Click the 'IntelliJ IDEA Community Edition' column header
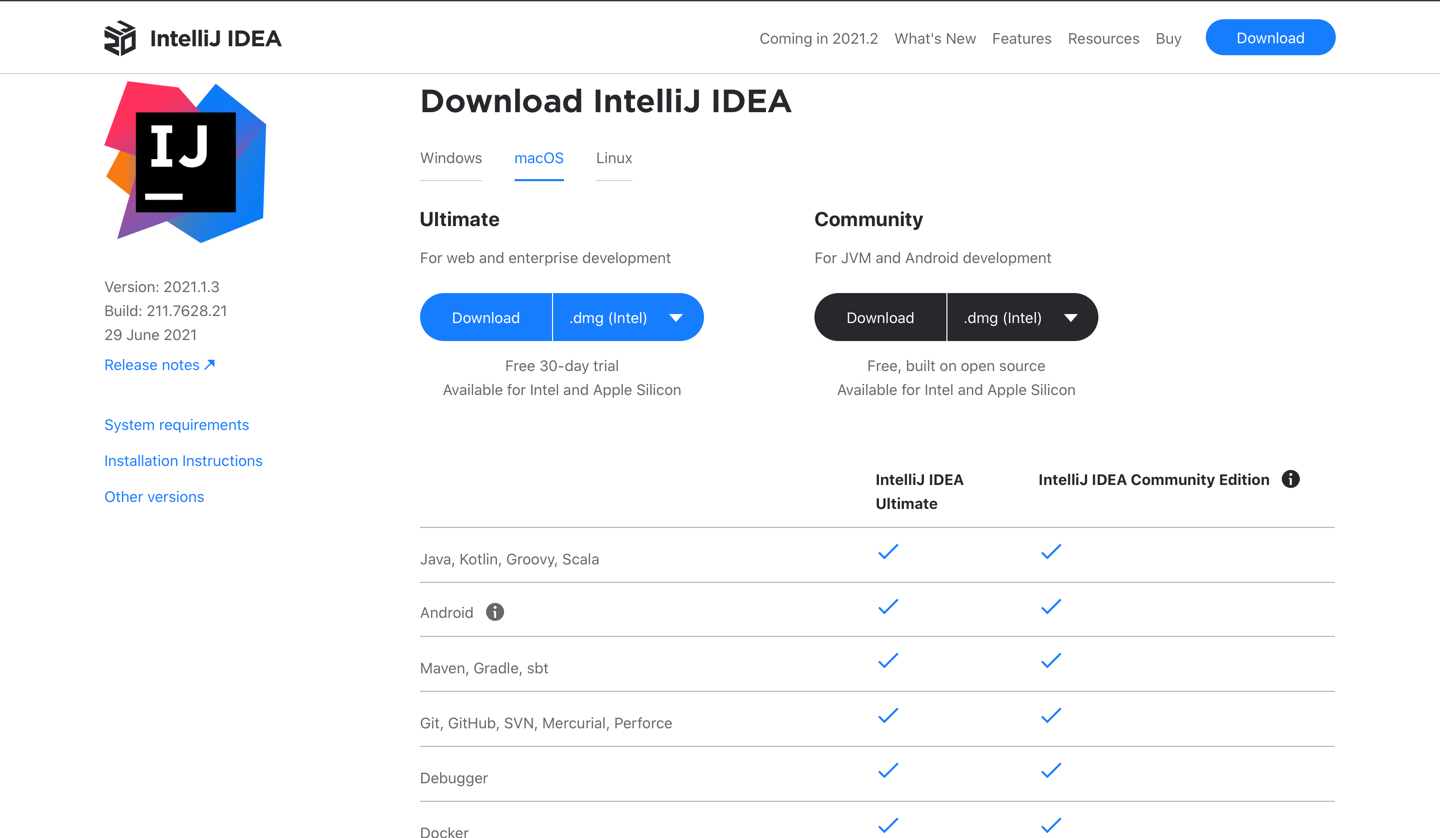This screenshot has width=1440, height=838. [1154, 480]
